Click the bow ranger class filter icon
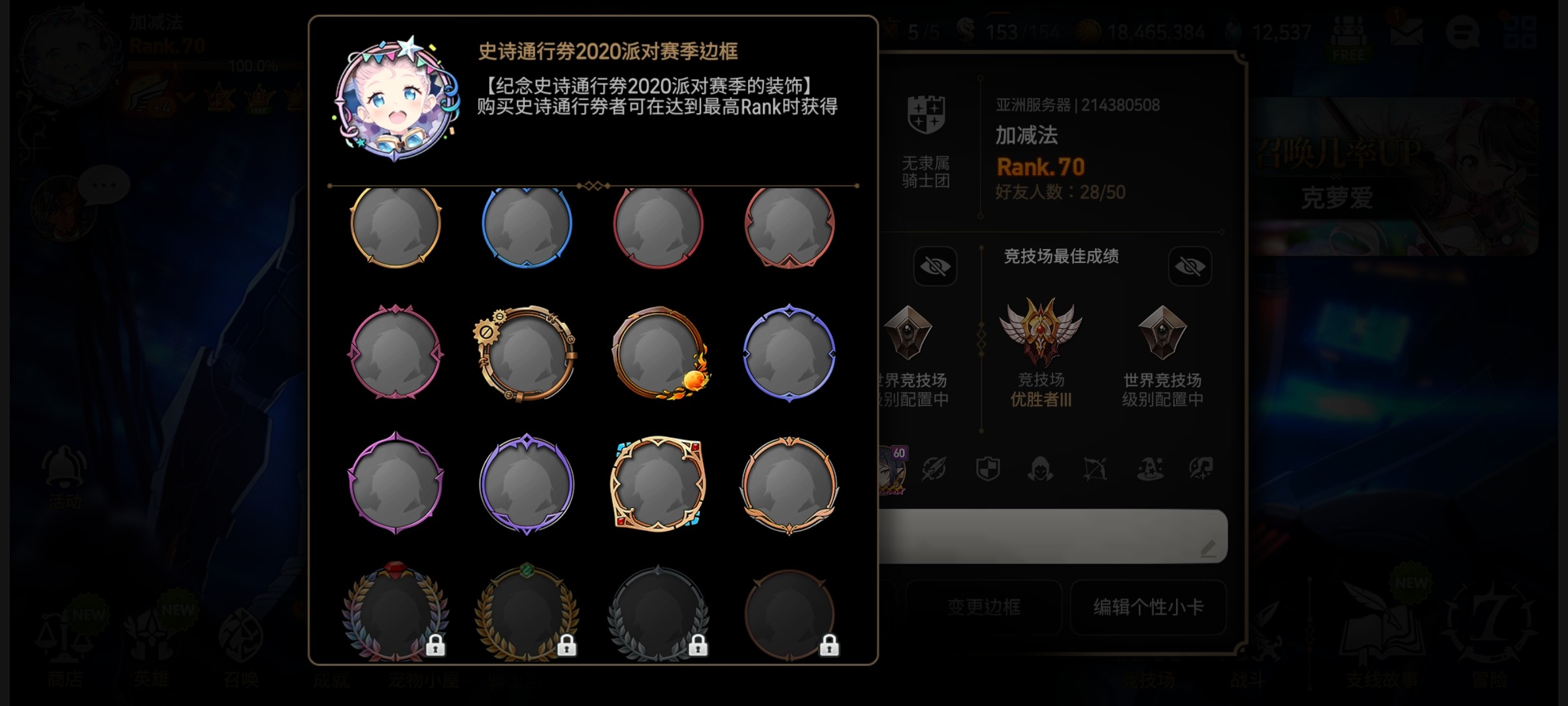The width and height of the screenshot is (1568, 706). click(x=1095, y=469)
